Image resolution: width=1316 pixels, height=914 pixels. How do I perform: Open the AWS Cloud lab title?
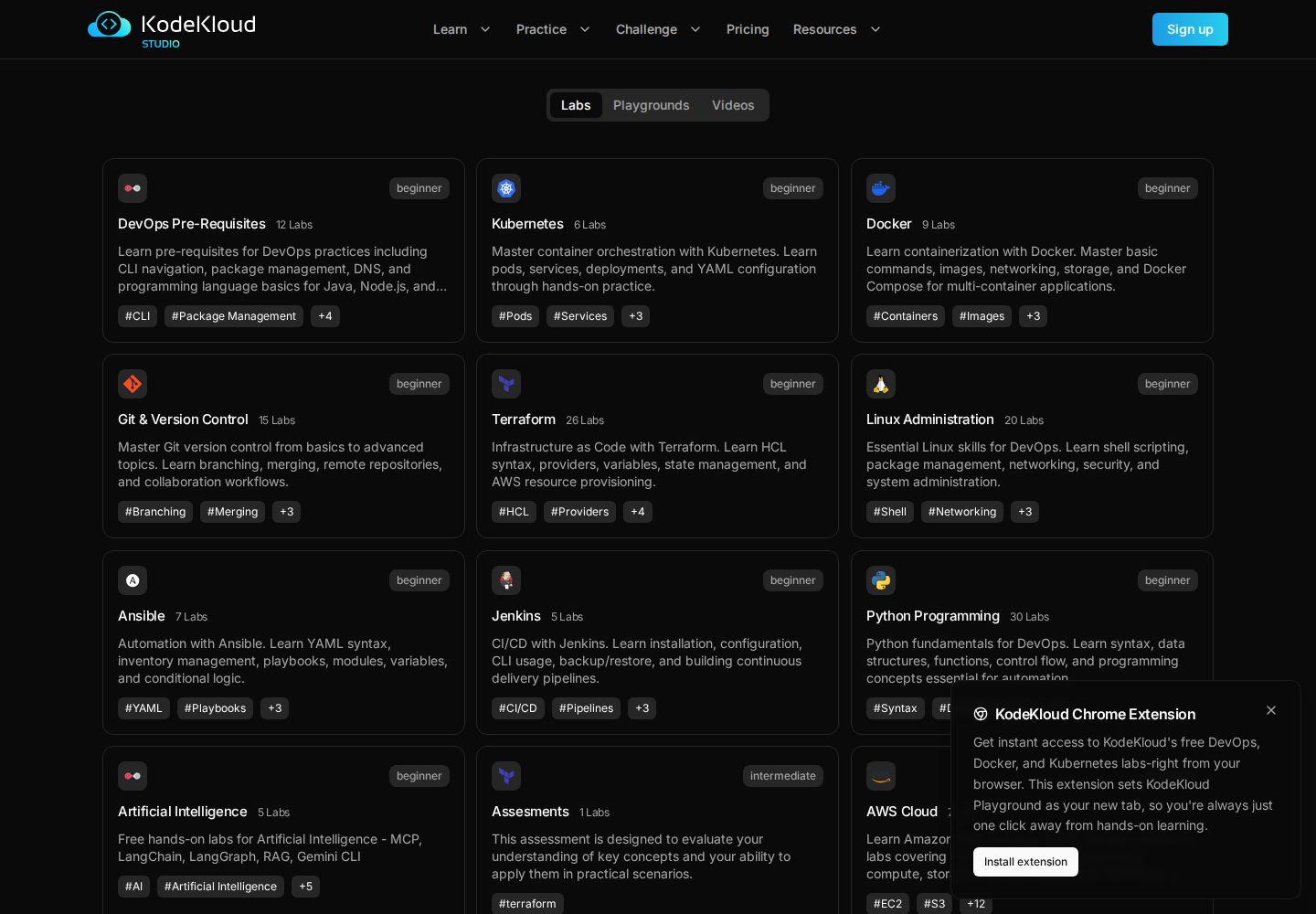pos(901,812)
